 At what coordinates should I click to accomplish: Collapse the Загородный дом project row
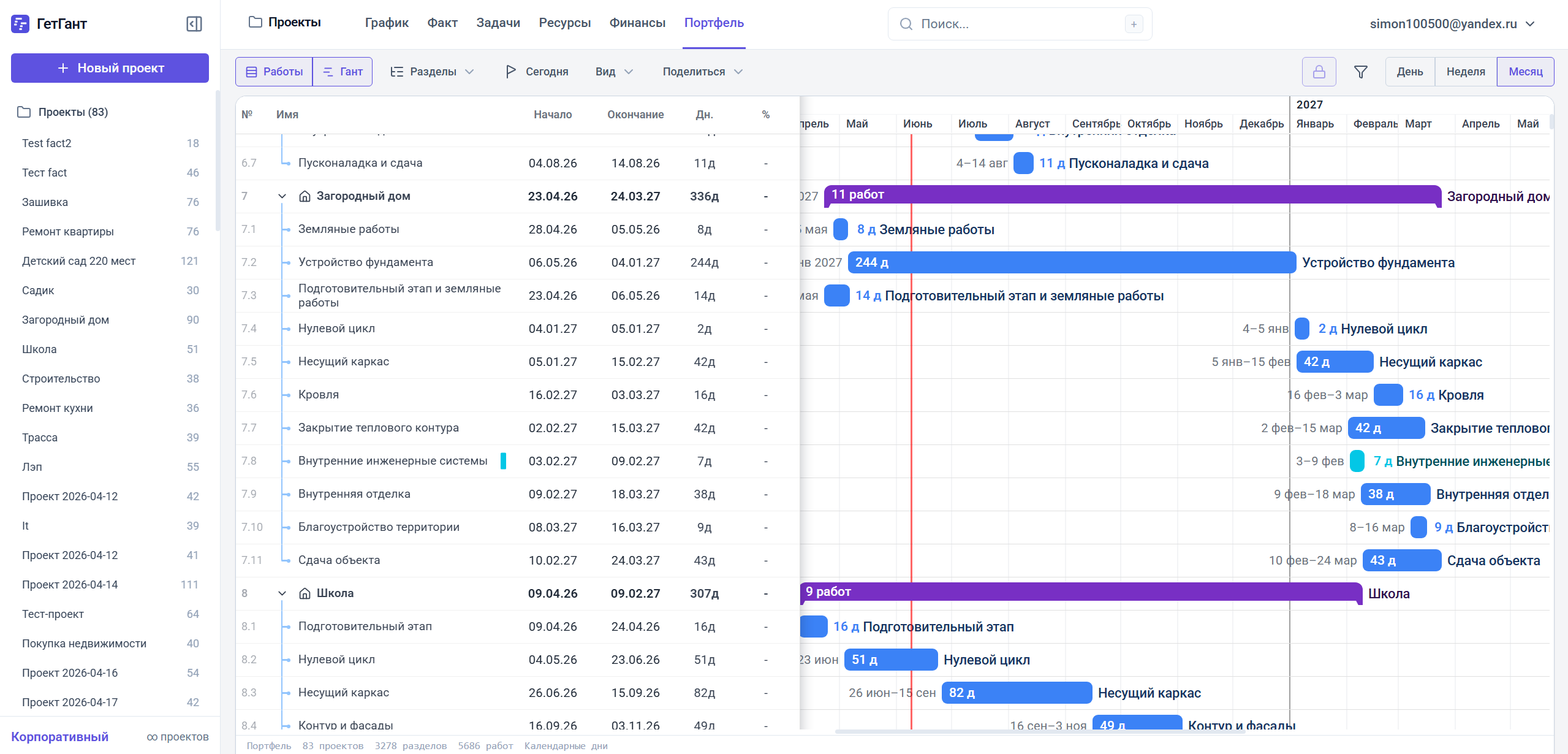282,197
